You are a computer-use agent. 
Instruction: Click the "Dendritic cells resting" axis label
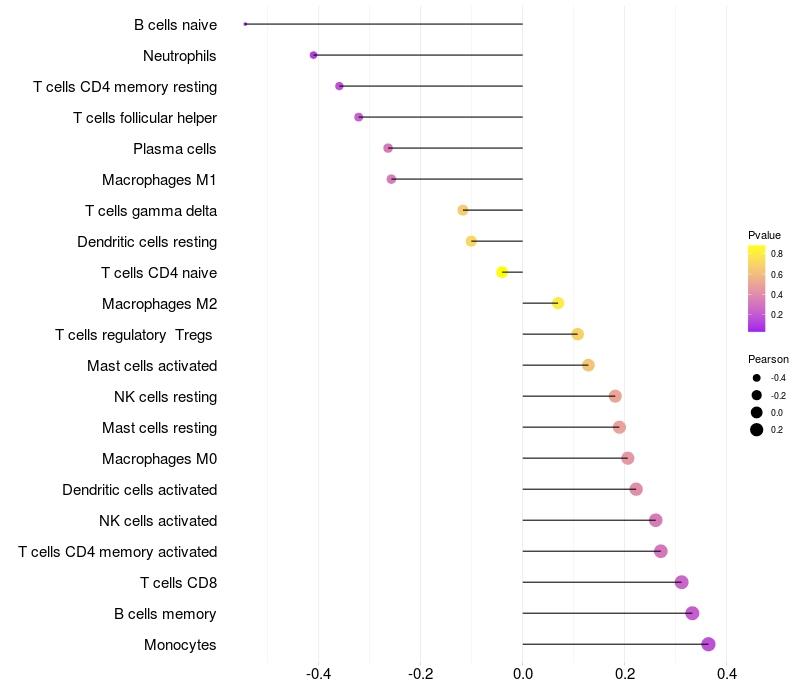pyautogui.click(x=147, y=242)
